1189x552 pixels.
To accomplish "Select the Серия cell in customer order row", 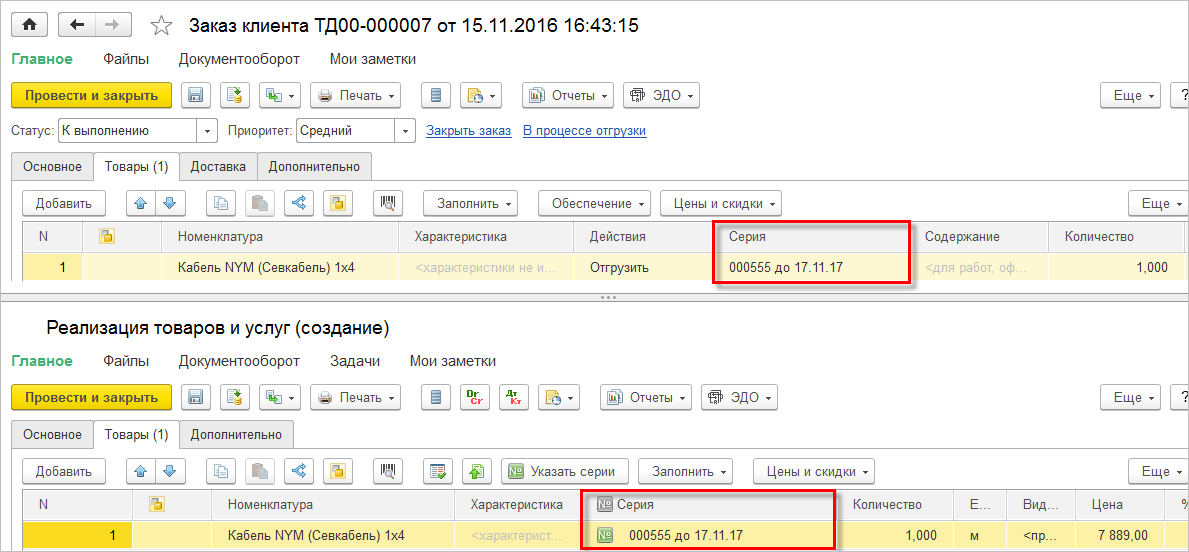I will 810,267.
